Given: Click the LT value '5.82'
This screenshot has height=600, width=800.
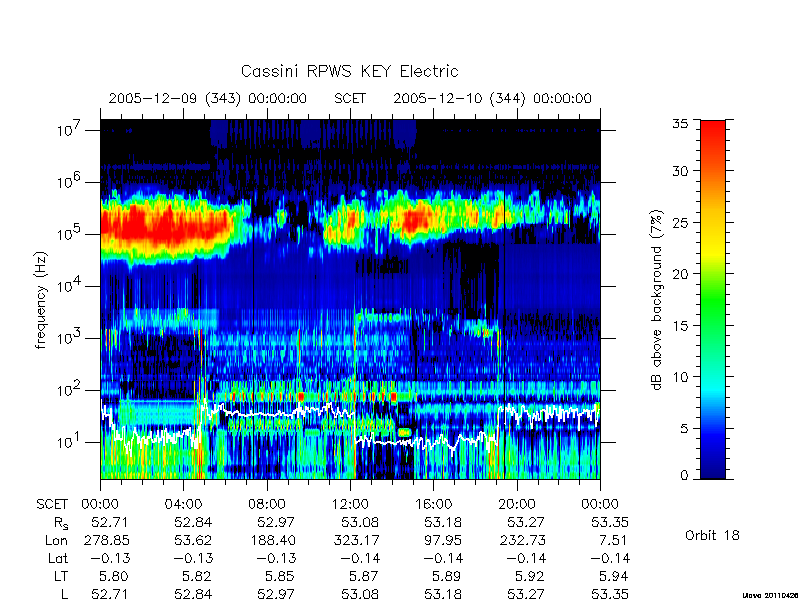Looking at the screenshot, I should pyautogui.click(x=197, y=577).
